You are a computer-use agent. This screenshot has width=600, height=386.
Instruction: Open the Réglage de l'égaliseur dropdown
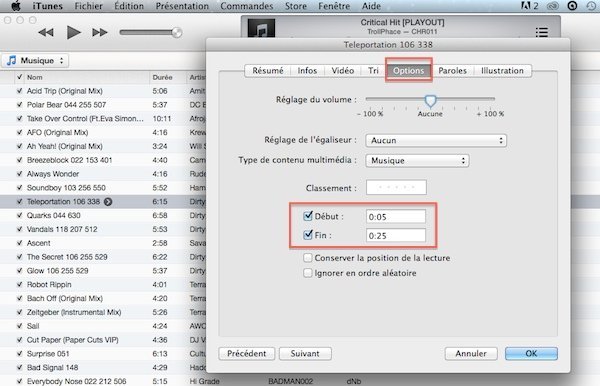436,140
